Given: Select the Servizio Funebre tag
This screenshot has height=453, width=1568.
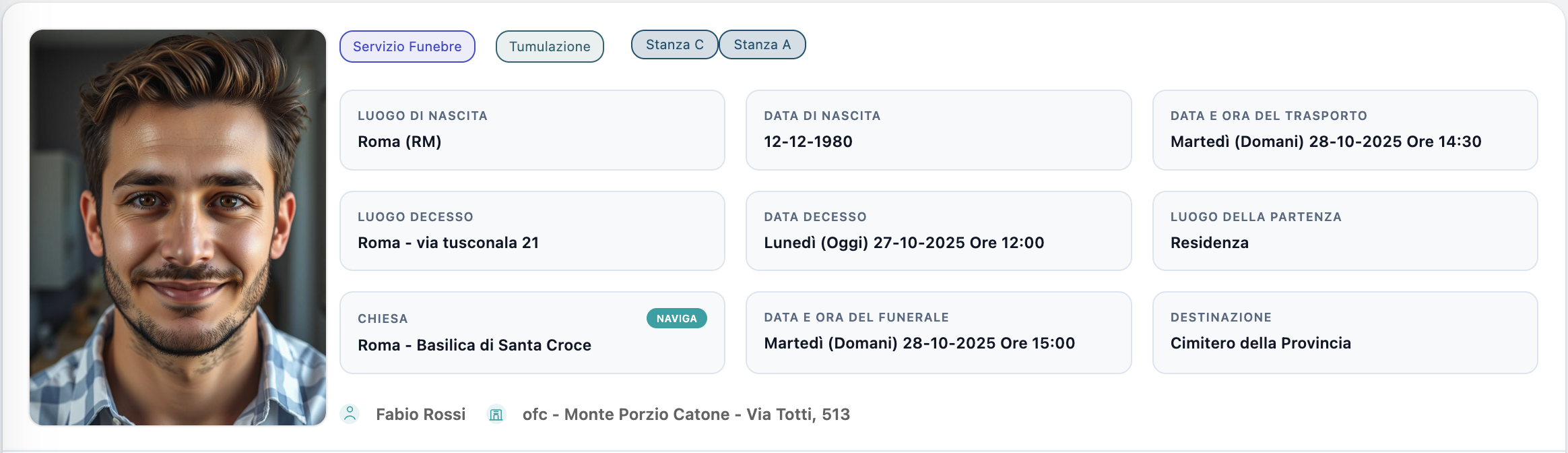Looking at the screenshot, I should pyautogui.click(x=407, y=47).
